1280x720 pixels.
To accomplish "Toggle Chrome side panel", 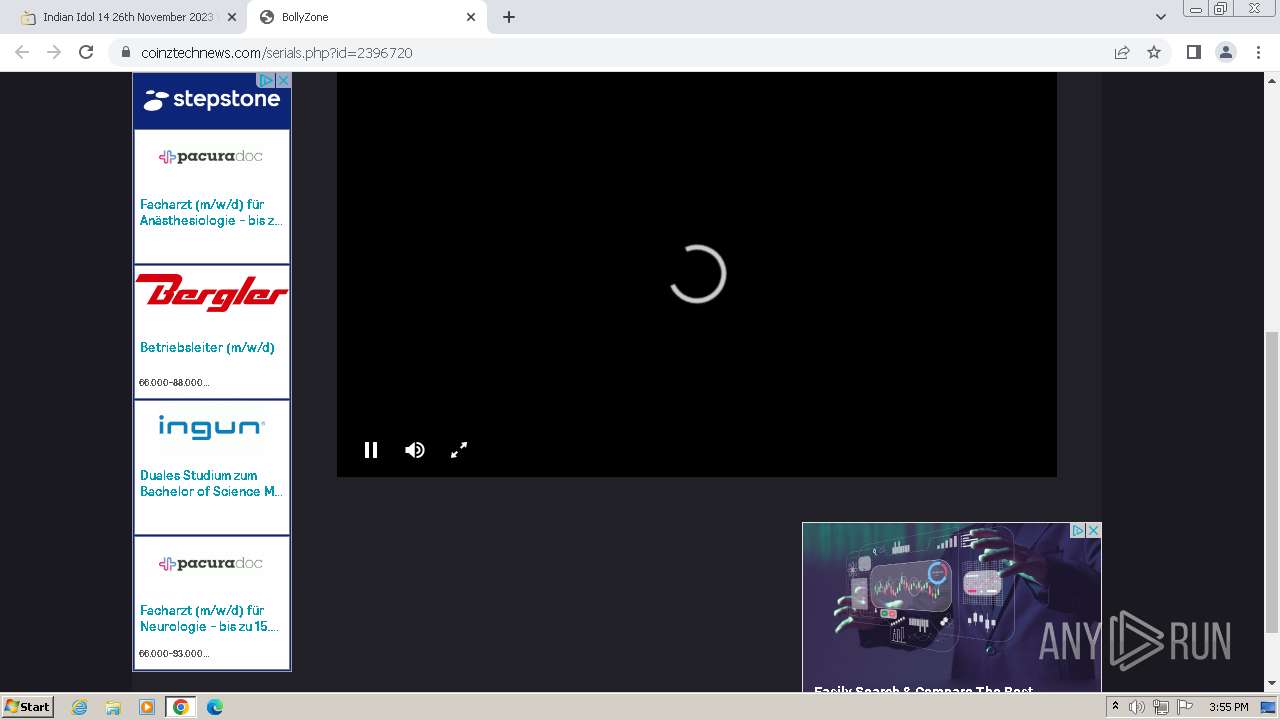I will click(x=1193, y=52).
